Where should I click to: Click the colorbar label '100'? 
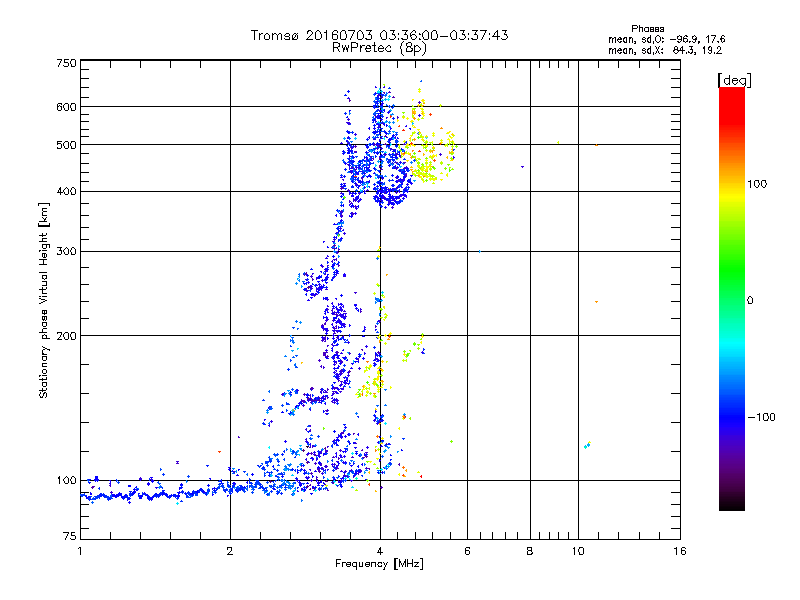[x=757, y=184]
